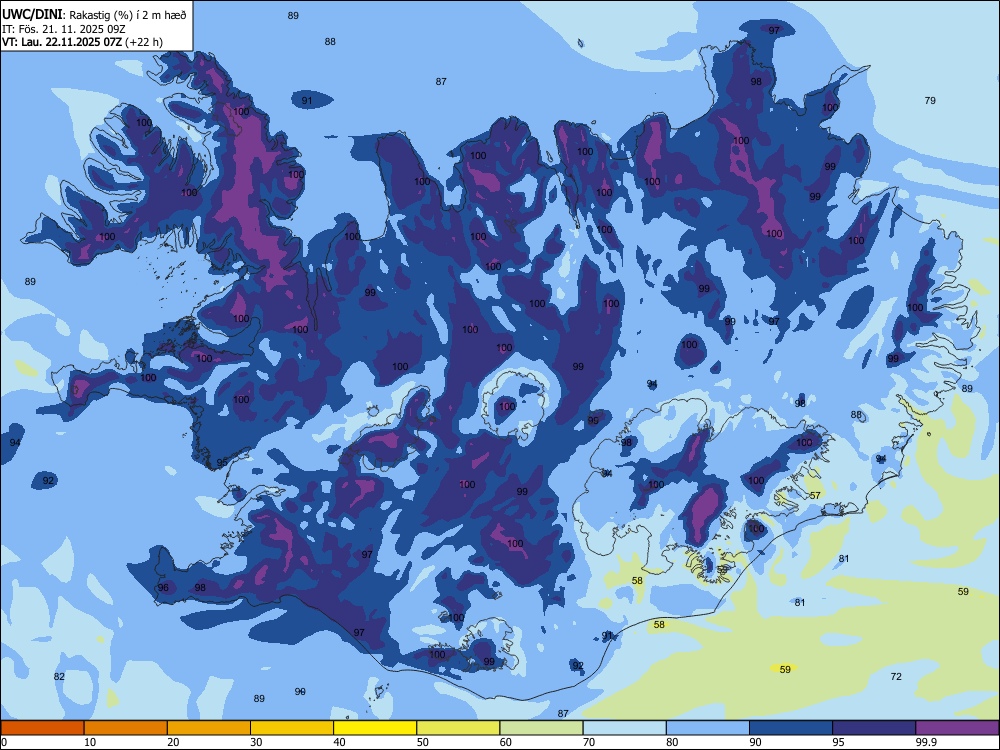Click the 30 tick label on the legend
Image resolution: width=1000 pixels, height=750 pixels.
point(256,742)
